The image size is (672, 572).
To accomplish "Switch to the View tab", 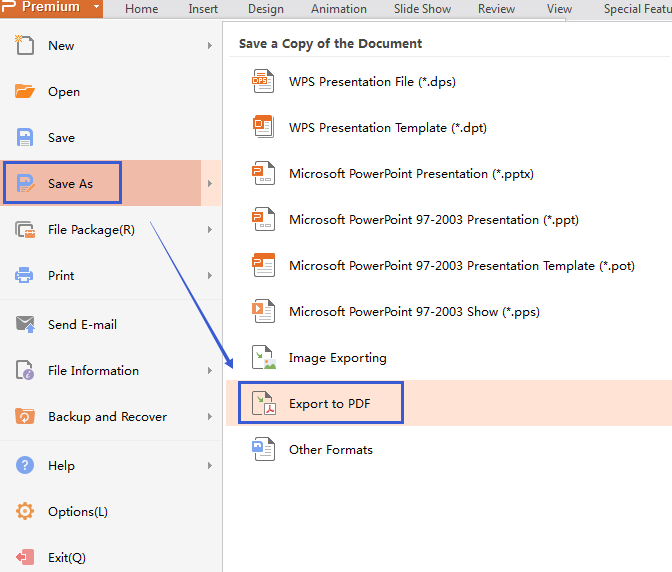I will tap(559, 9).
